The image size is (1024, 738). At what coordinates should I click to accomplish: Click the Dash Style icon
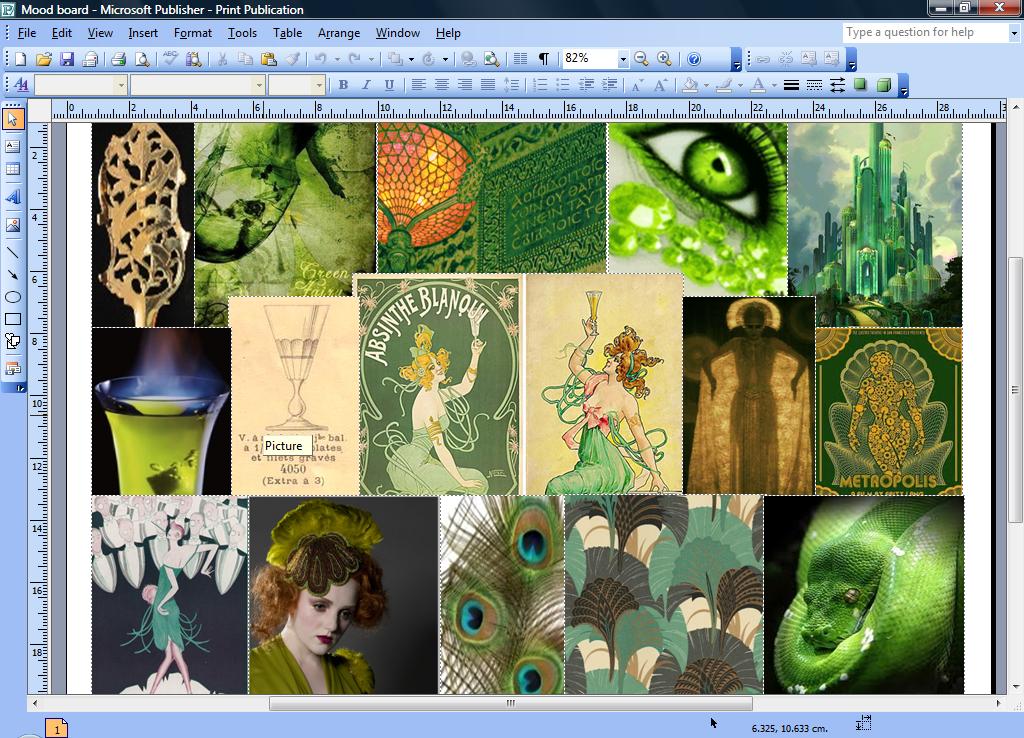[x=814, y=85]
